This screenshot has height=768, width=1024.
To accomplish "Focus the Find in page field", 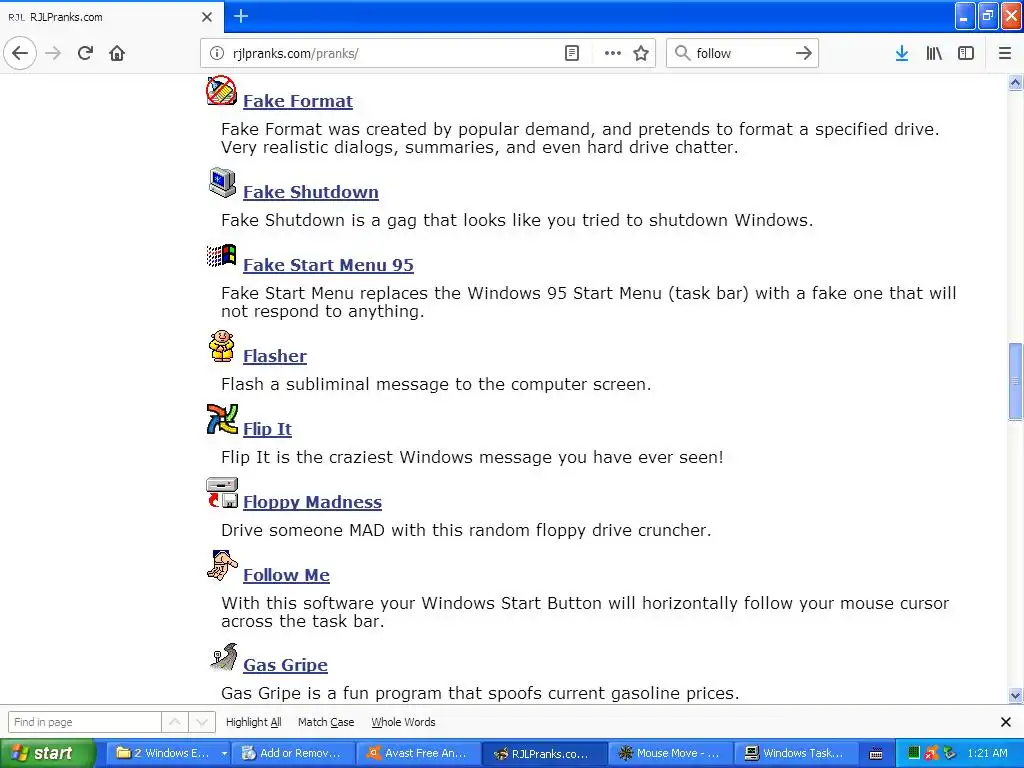I will (x=84, y=722).
